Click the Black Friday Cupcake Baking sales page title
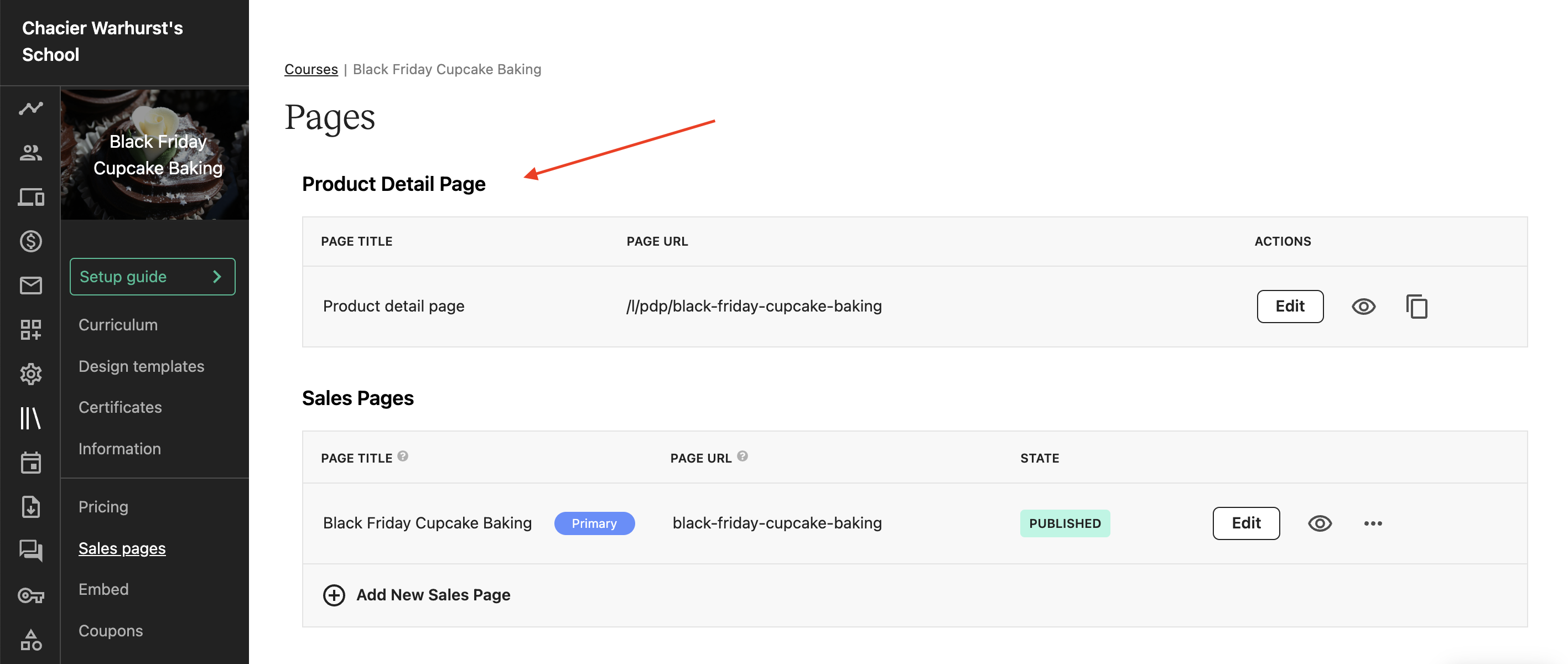Image resolution: width=1568 pixels, height=664 pixels. pos(427,523)
